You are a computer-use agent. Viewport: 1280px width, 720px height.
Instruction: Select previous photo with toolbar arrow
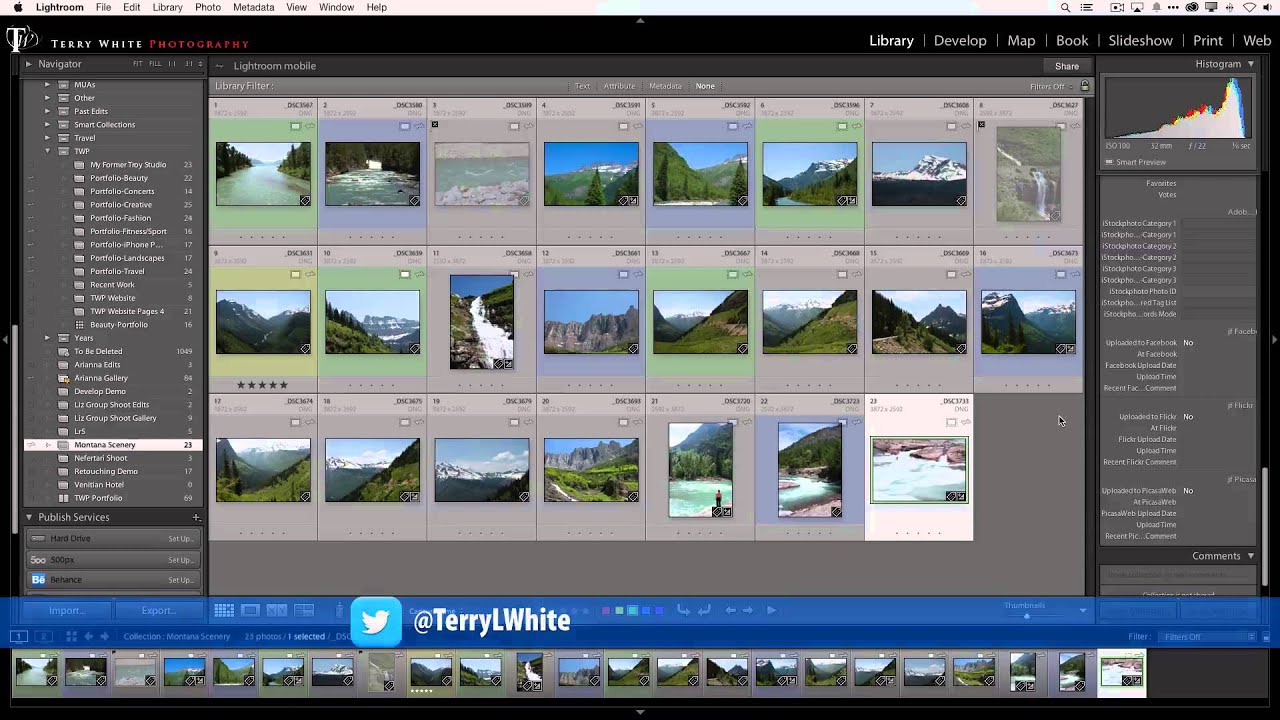(x=731, y=610)
